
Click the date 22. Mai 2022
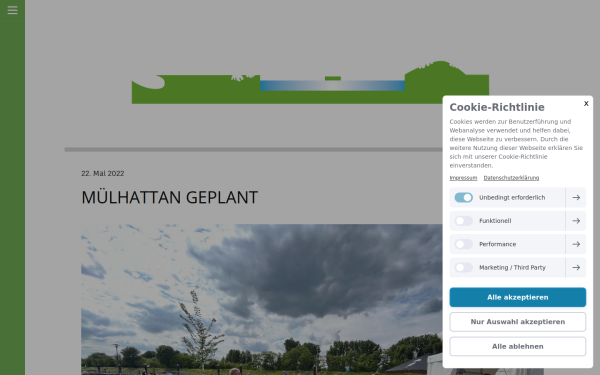coord(103,173)
